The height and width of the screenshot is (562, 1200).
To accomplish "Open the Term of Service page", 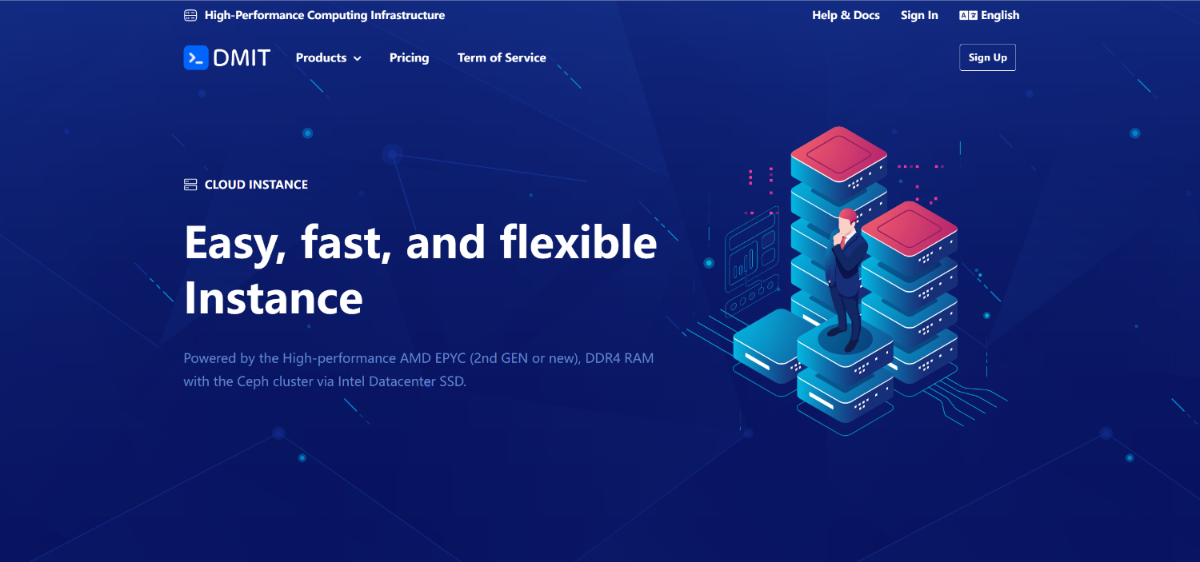I will (502, 58).
